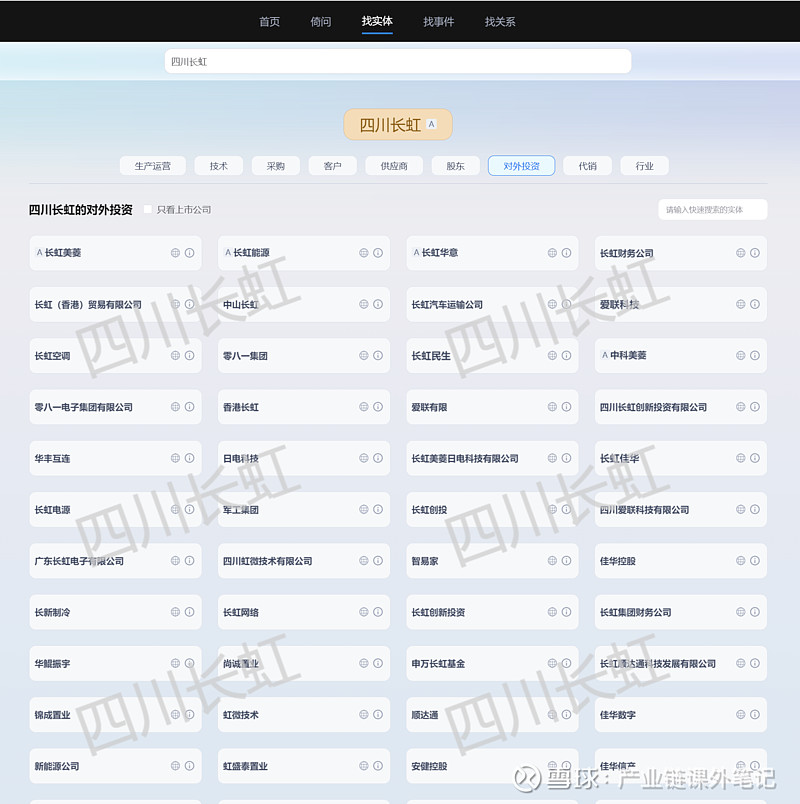Screen dimensions: 800x804
Task: Click globe icon on 长虹网络 card
Action: coord(364,612)
